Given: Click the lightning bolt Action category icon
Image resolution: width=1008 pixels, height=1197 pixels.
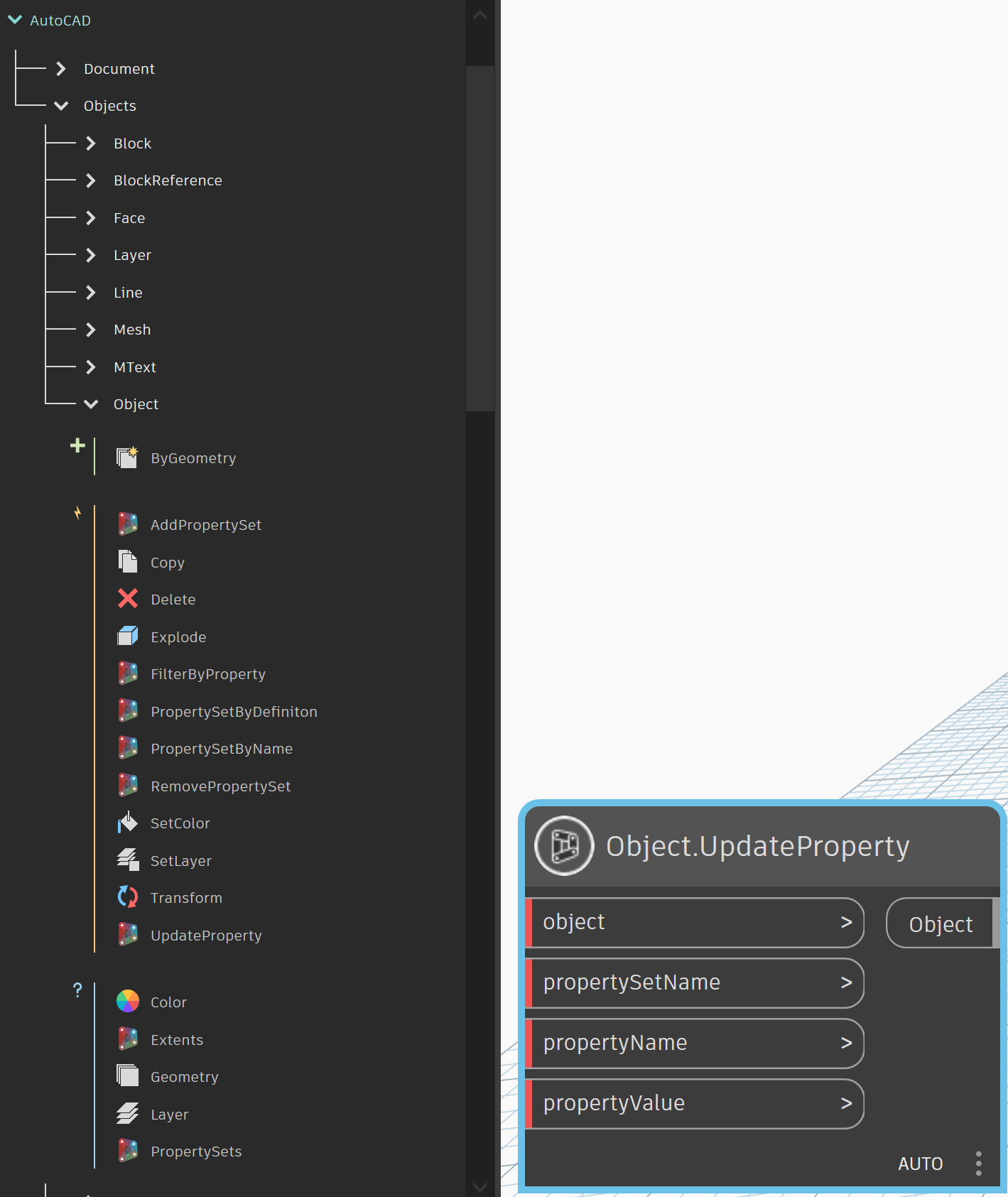Looking at the screenshot, I should (78, 512).
